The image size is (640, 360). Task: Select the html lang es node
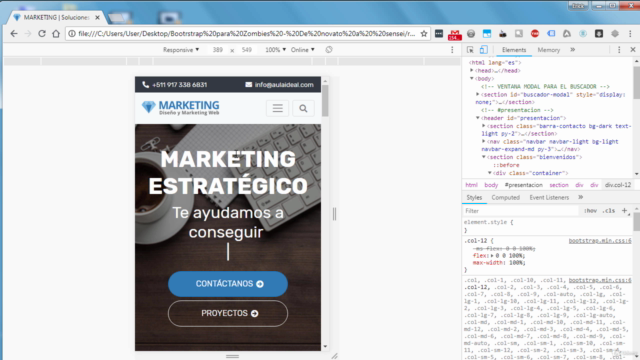pos(495,62)
